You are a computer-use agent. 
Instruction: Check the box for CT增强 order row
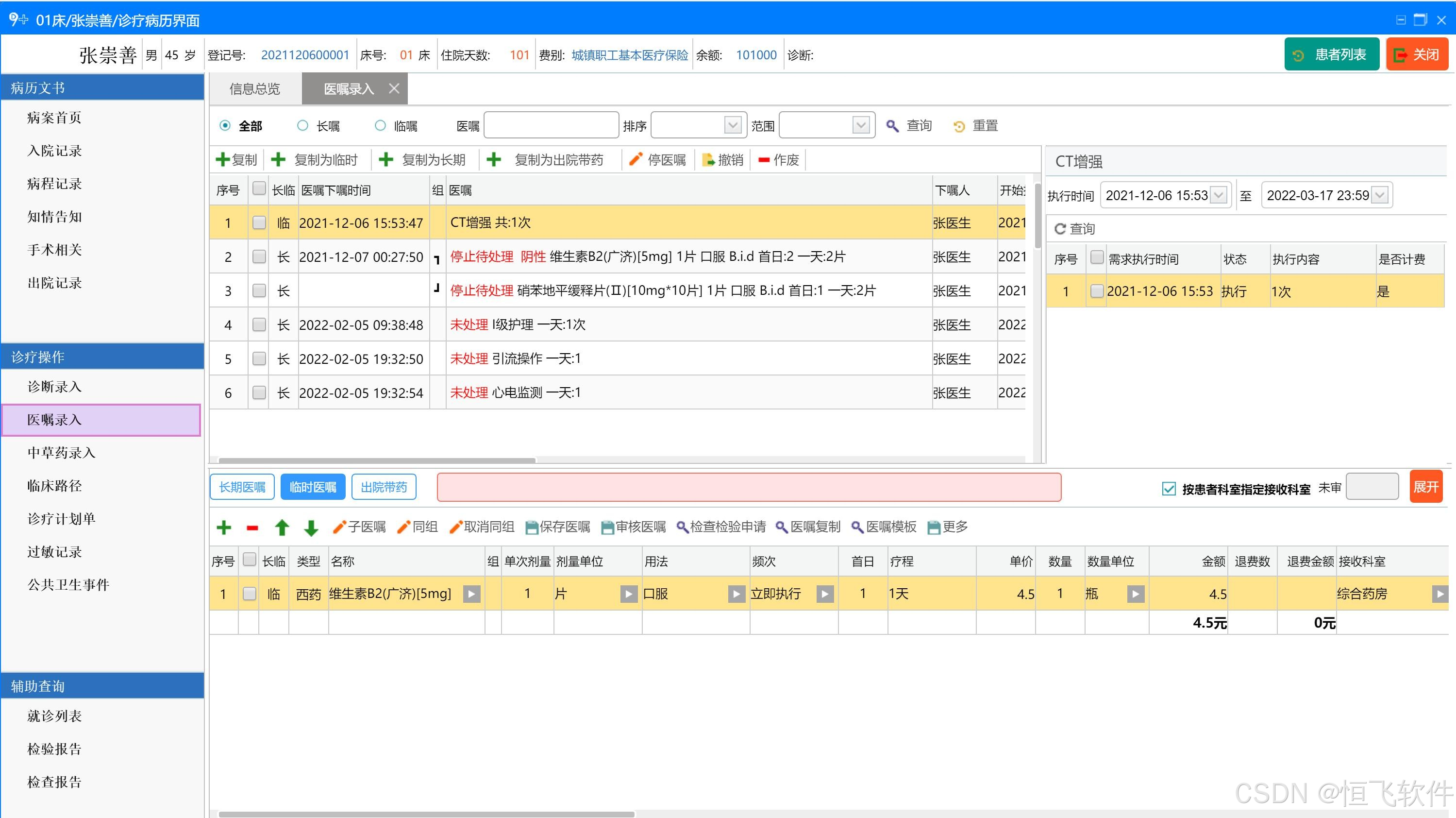(259, 222)
